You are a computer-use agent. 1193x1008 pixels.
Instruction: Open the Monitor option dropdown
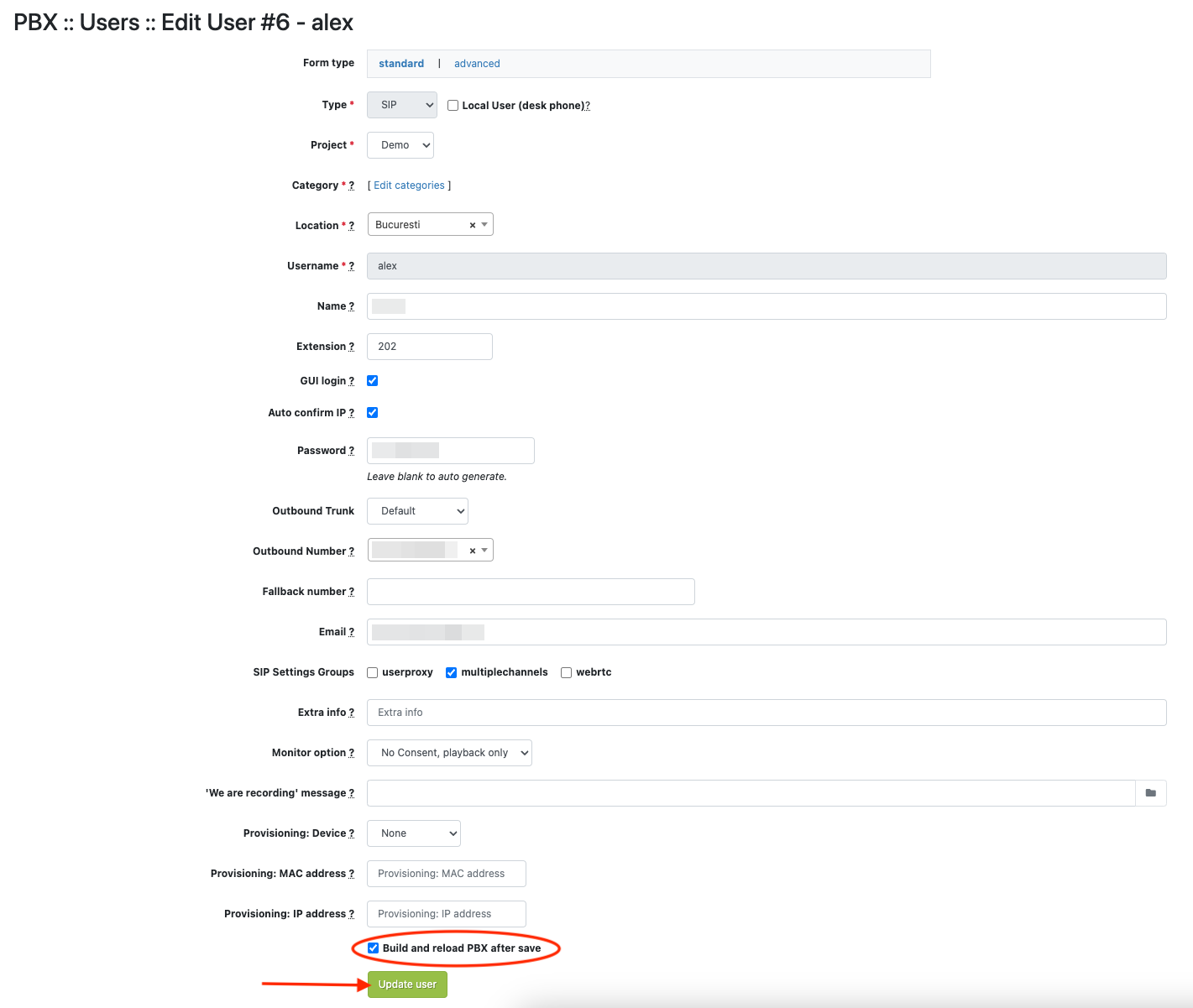tap(449, 753)
